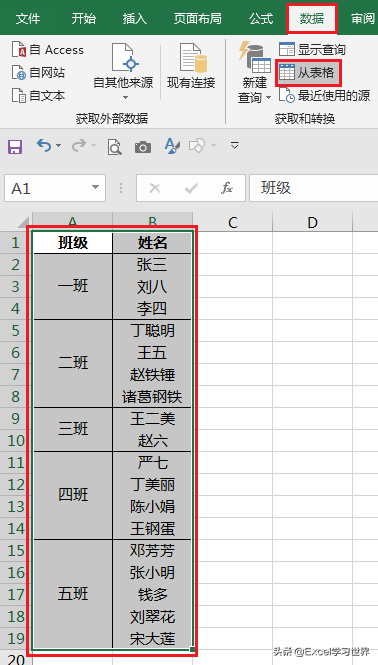Select the 数据 ribbon tab
Screen dimensions: 378x665
pyautogui.click(x=312, y=18)
